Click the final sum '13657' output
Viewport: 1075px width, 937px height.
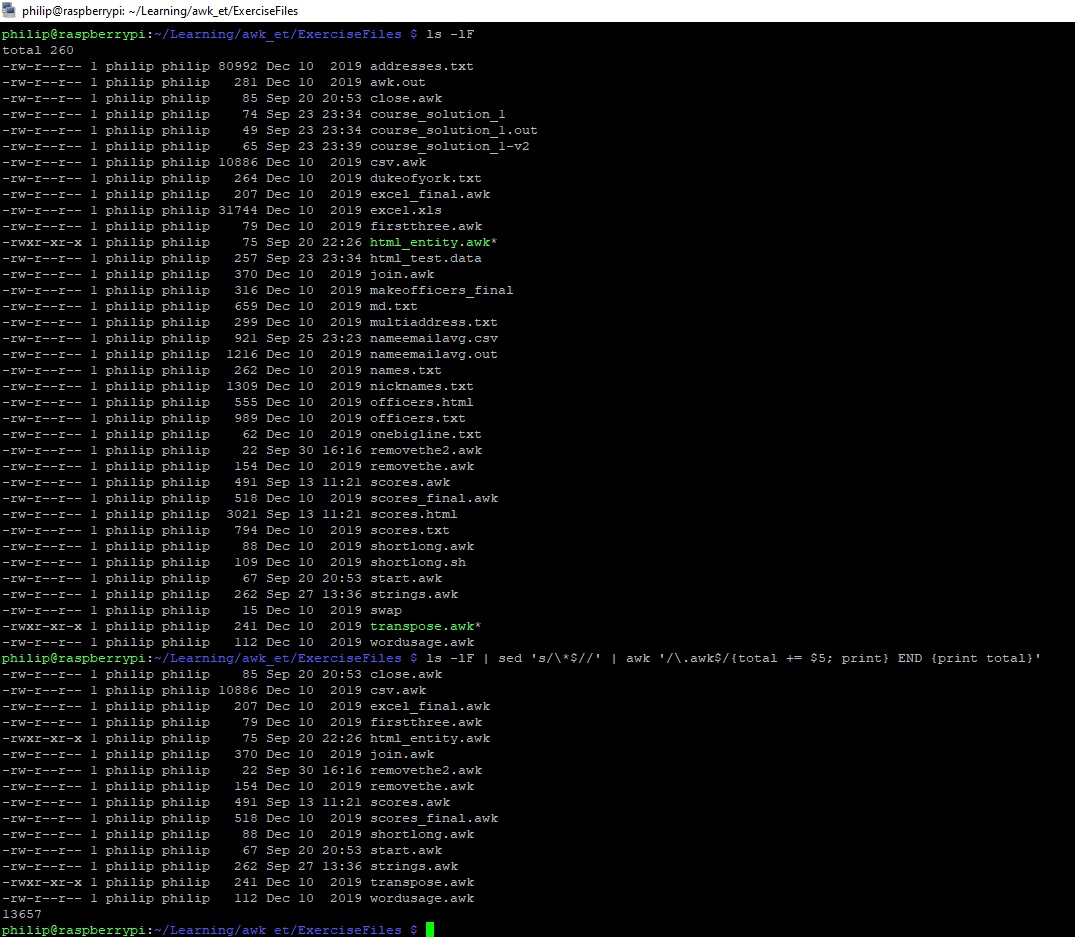pos(22,914)
